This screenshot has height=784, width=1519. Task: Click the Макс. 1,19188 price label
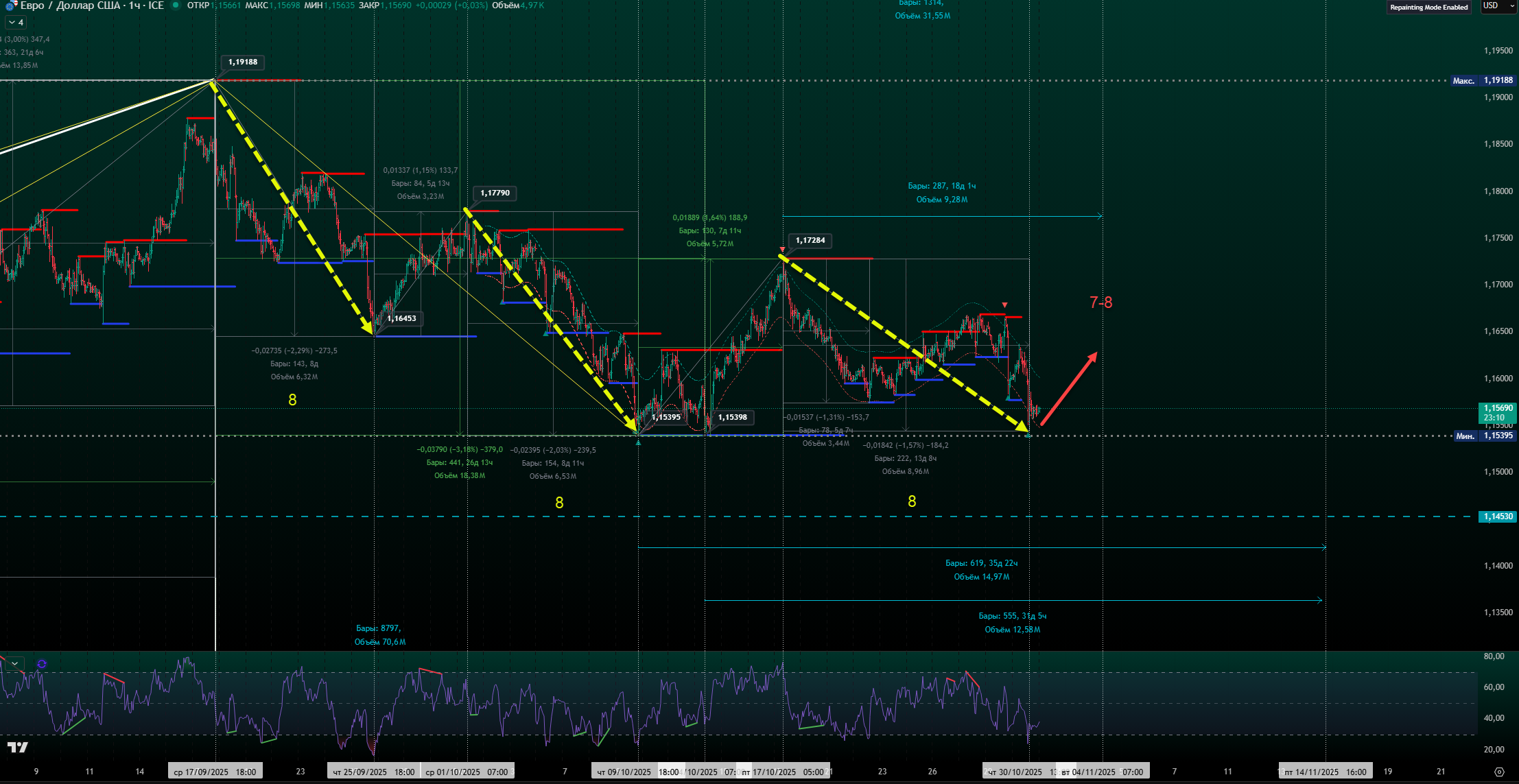(1482, 81)
